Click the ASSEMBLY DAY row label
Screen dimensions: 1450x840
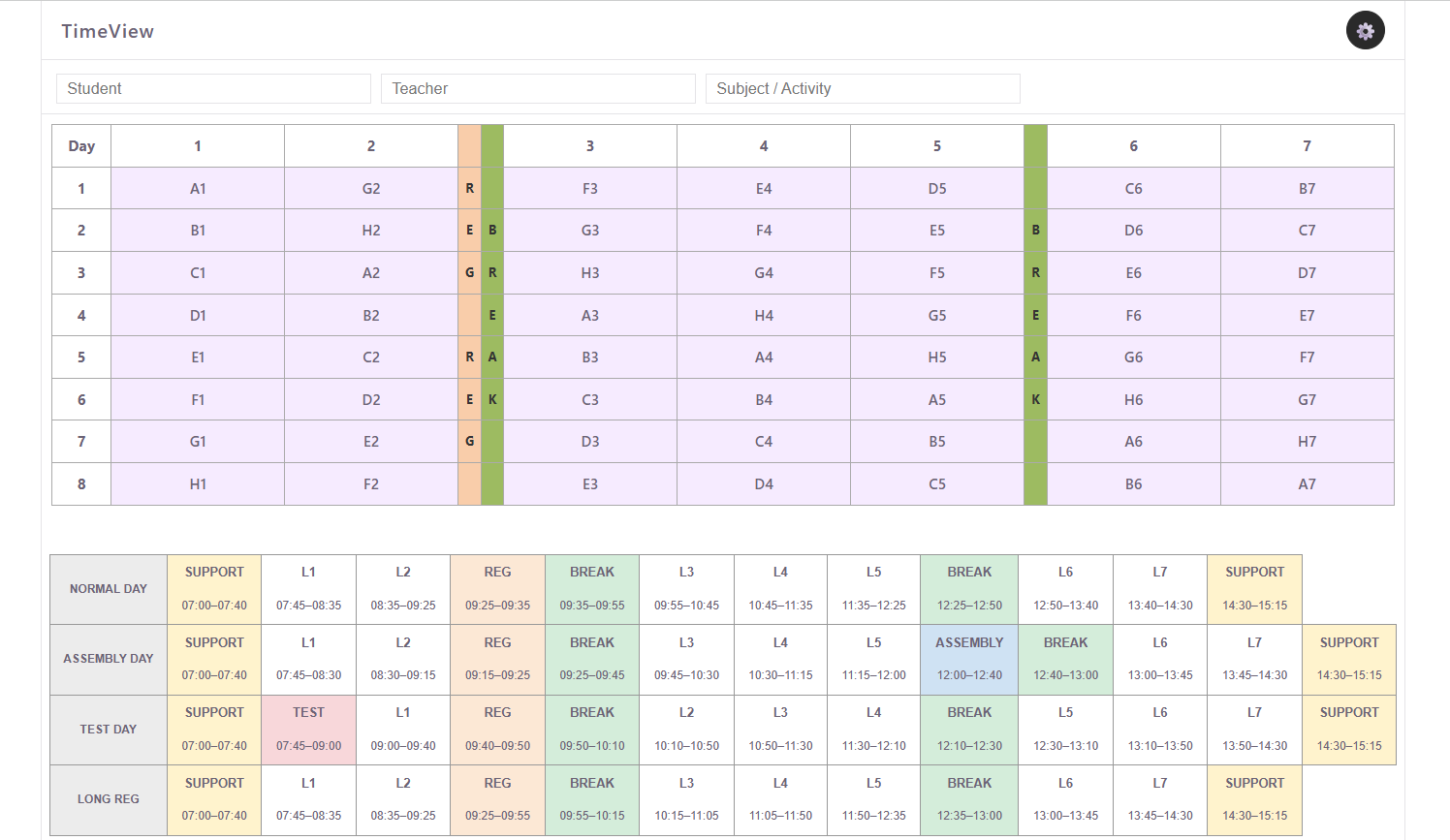109,659
